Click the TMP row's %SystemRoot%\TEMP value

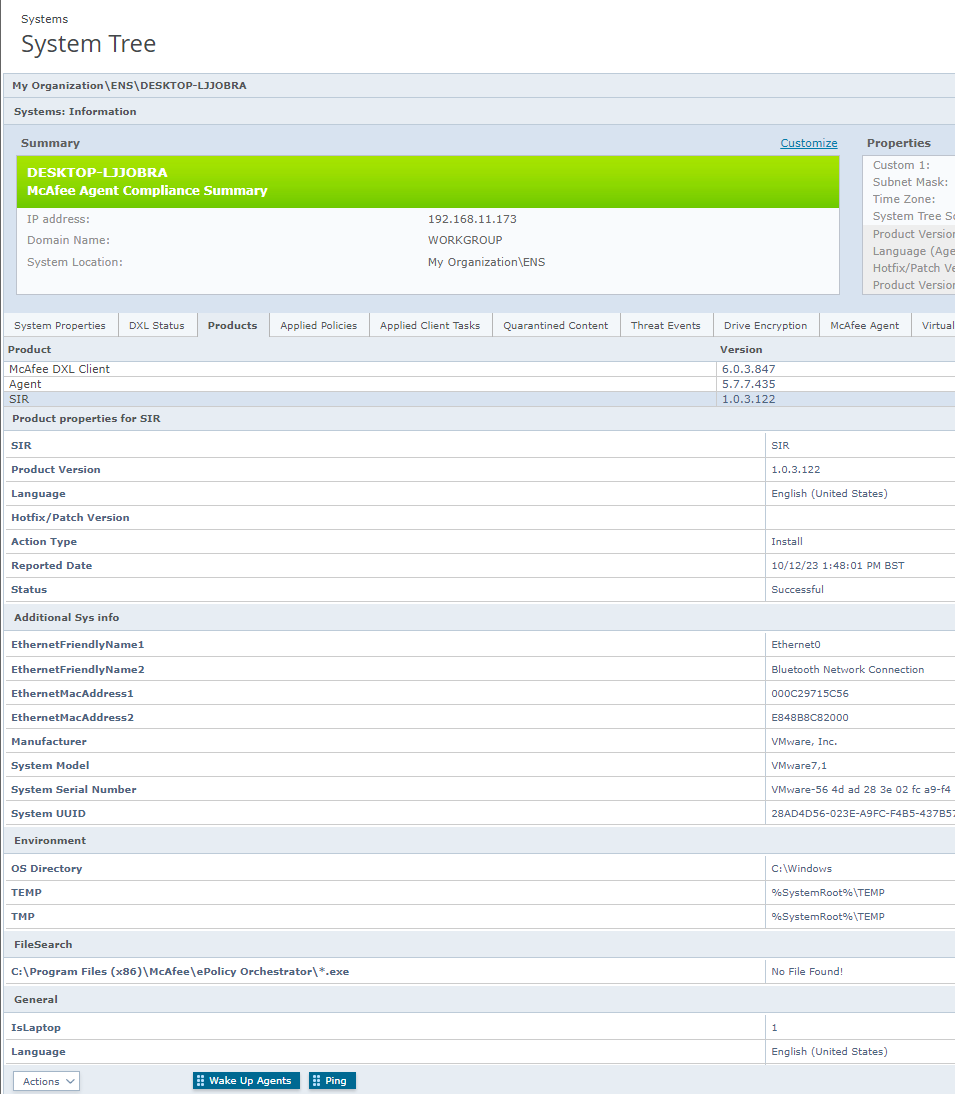[x=828, y=917]
